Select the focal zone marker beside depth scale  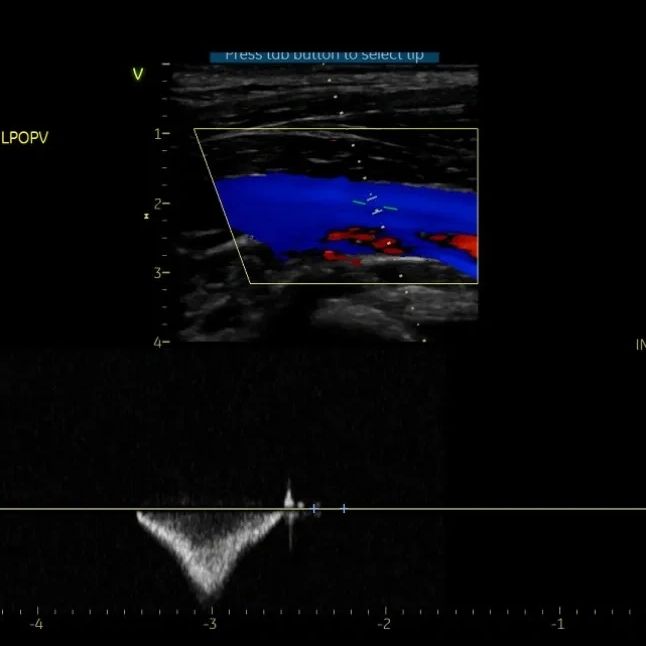pos(147,215)
